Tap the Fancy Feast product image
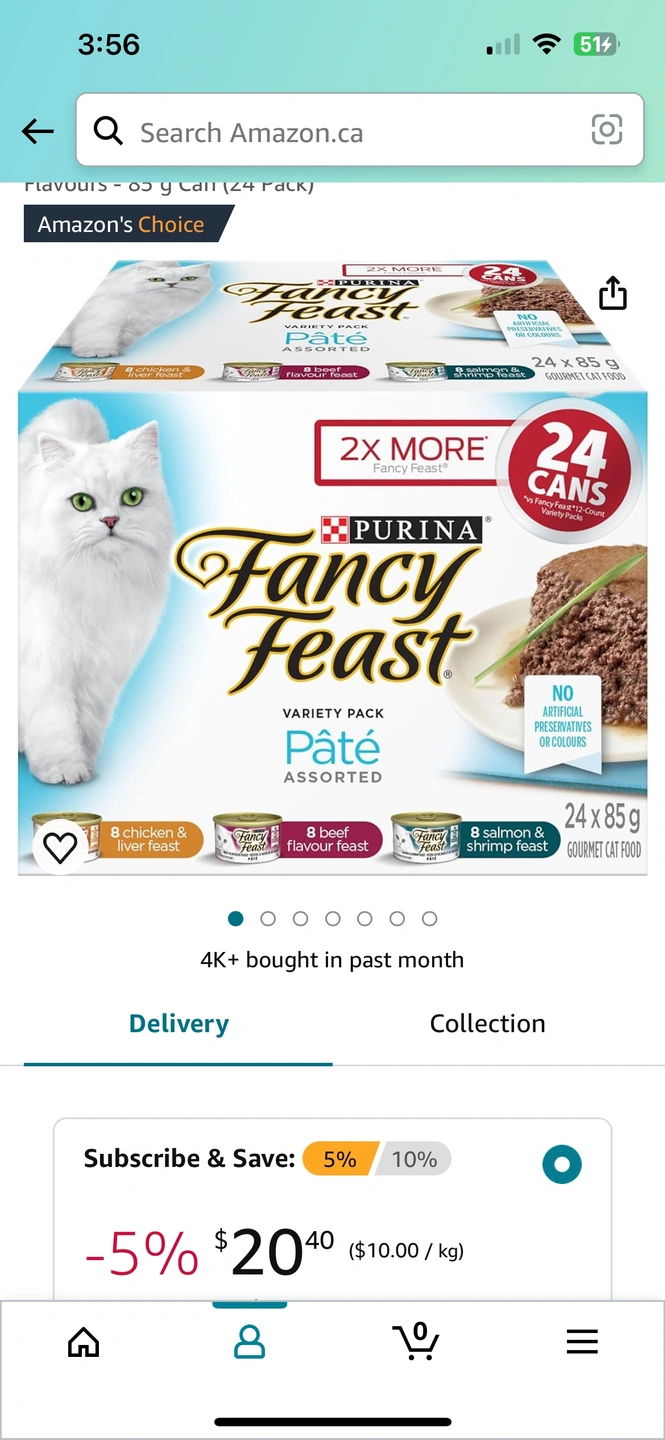 point(332,567)
